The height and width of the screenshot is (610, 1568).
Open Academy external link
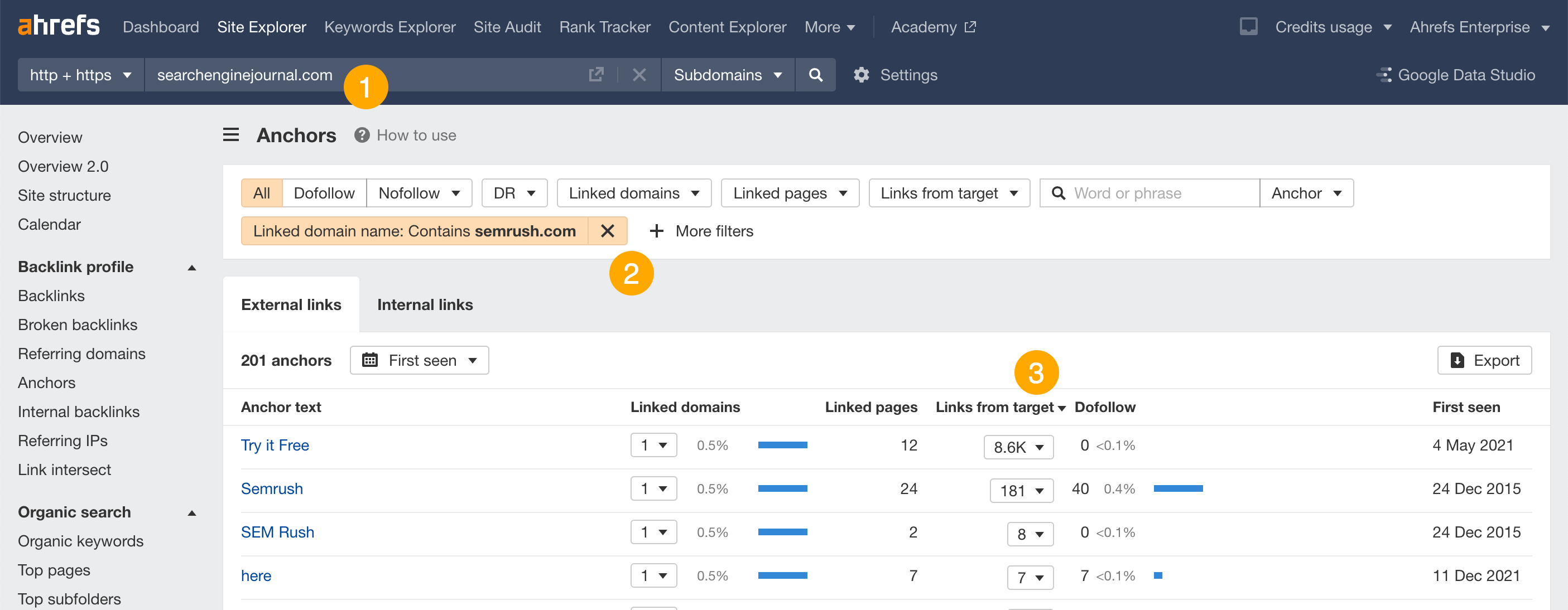[933, 27]
